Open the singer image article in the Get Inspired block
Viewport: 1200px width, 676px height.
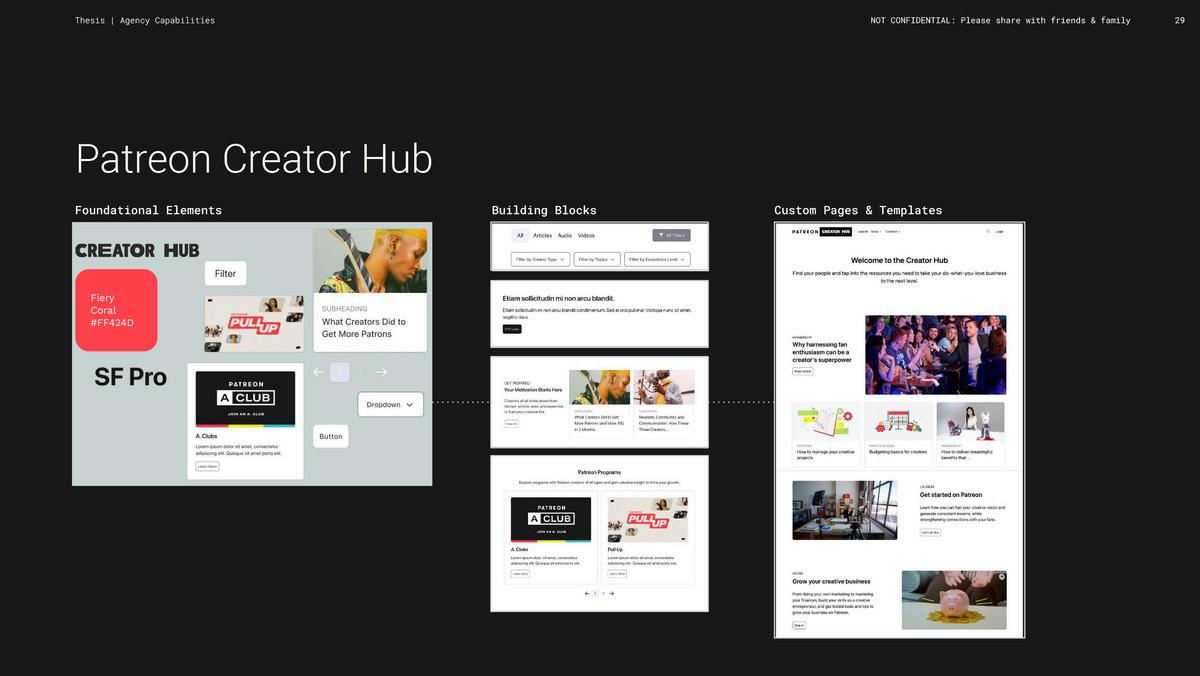664,387
